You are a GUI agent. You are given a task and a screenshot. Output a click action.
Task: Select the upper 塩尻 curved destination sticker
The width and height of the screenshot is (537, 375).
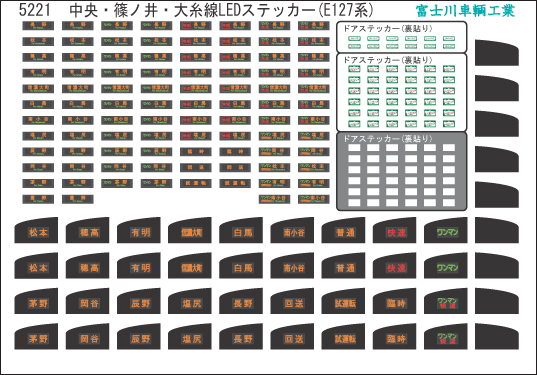(x=190, y=301)
